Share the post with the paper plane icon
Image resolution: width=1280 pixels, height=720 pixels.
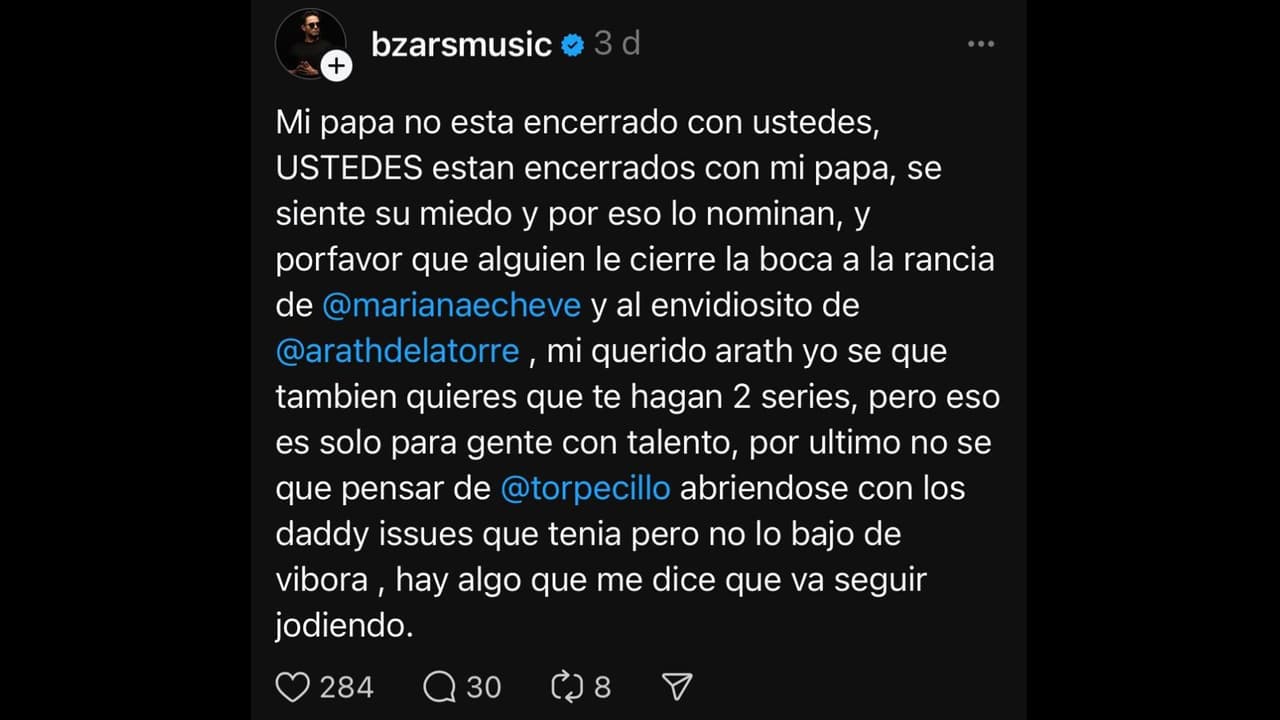[678, 687]
